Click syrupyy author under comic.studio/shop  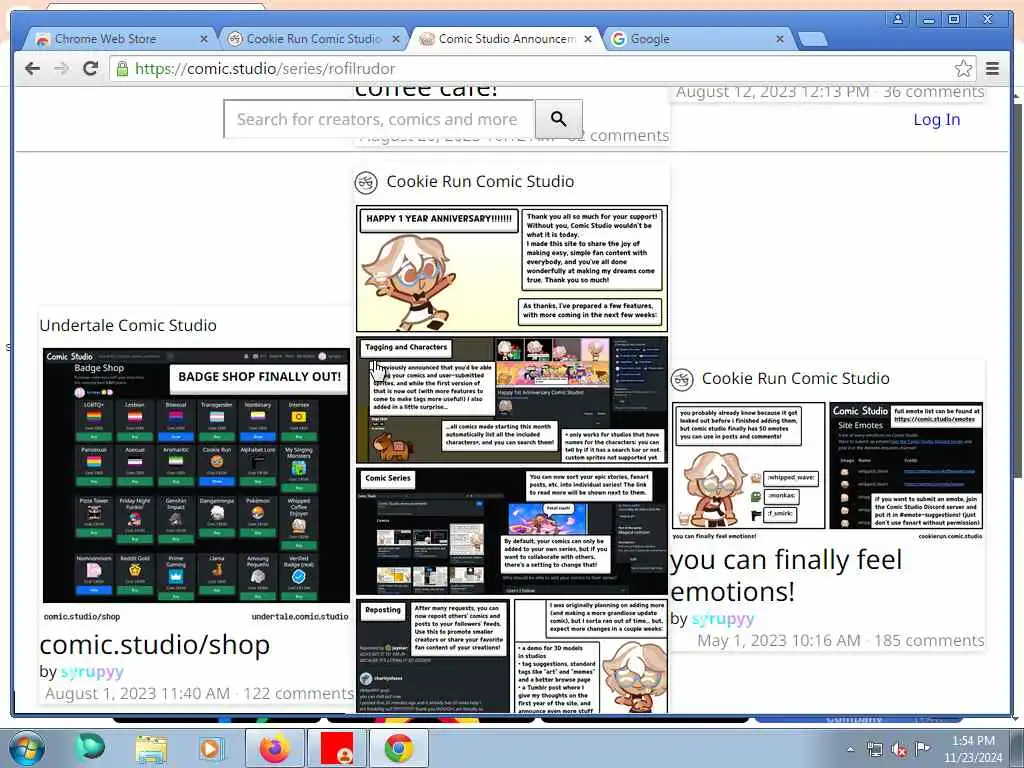point(92,671)
